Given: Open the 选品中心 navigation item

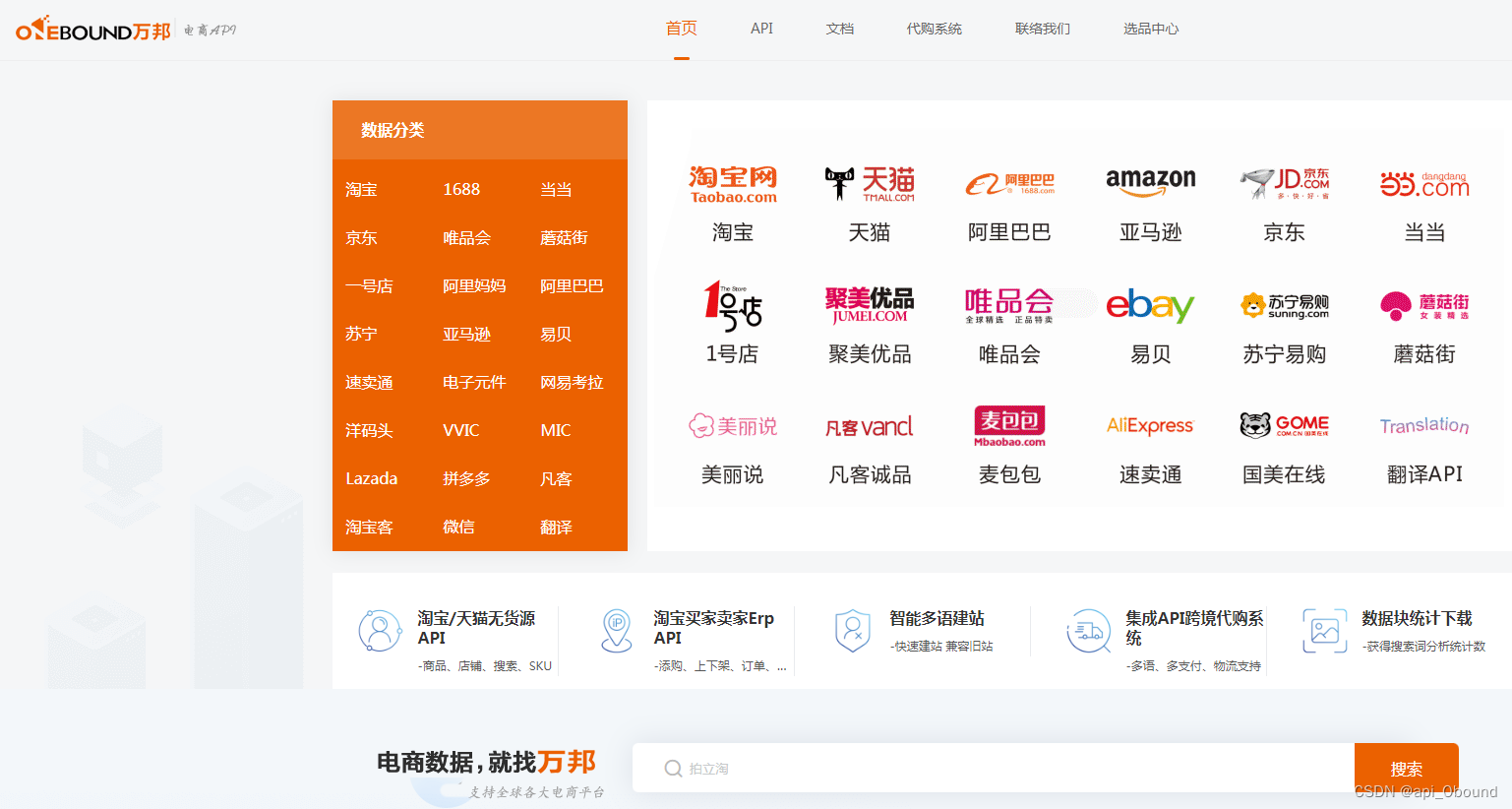Looking at the screenshot, I should [1150, 29].
